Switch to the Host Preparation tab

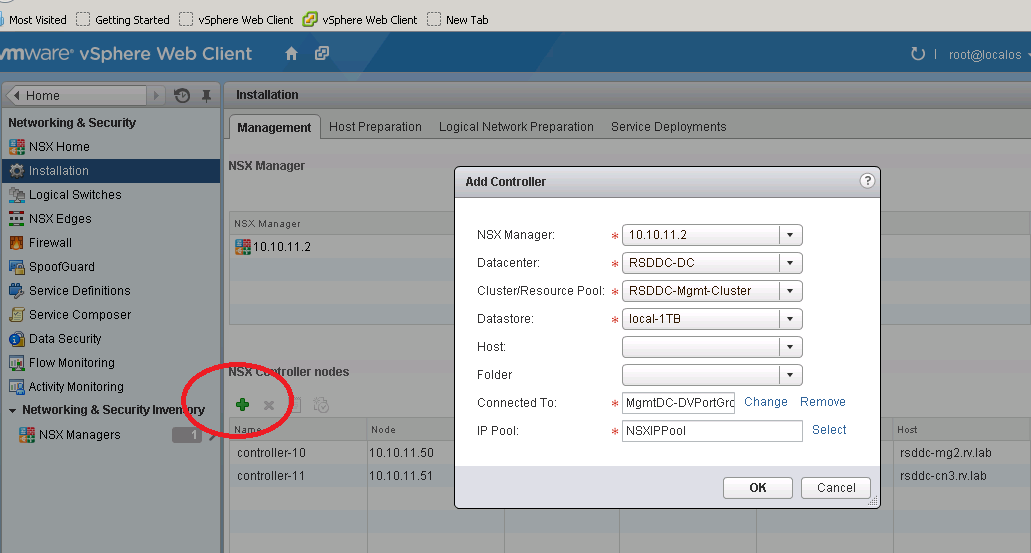click(x=375, y=127)
